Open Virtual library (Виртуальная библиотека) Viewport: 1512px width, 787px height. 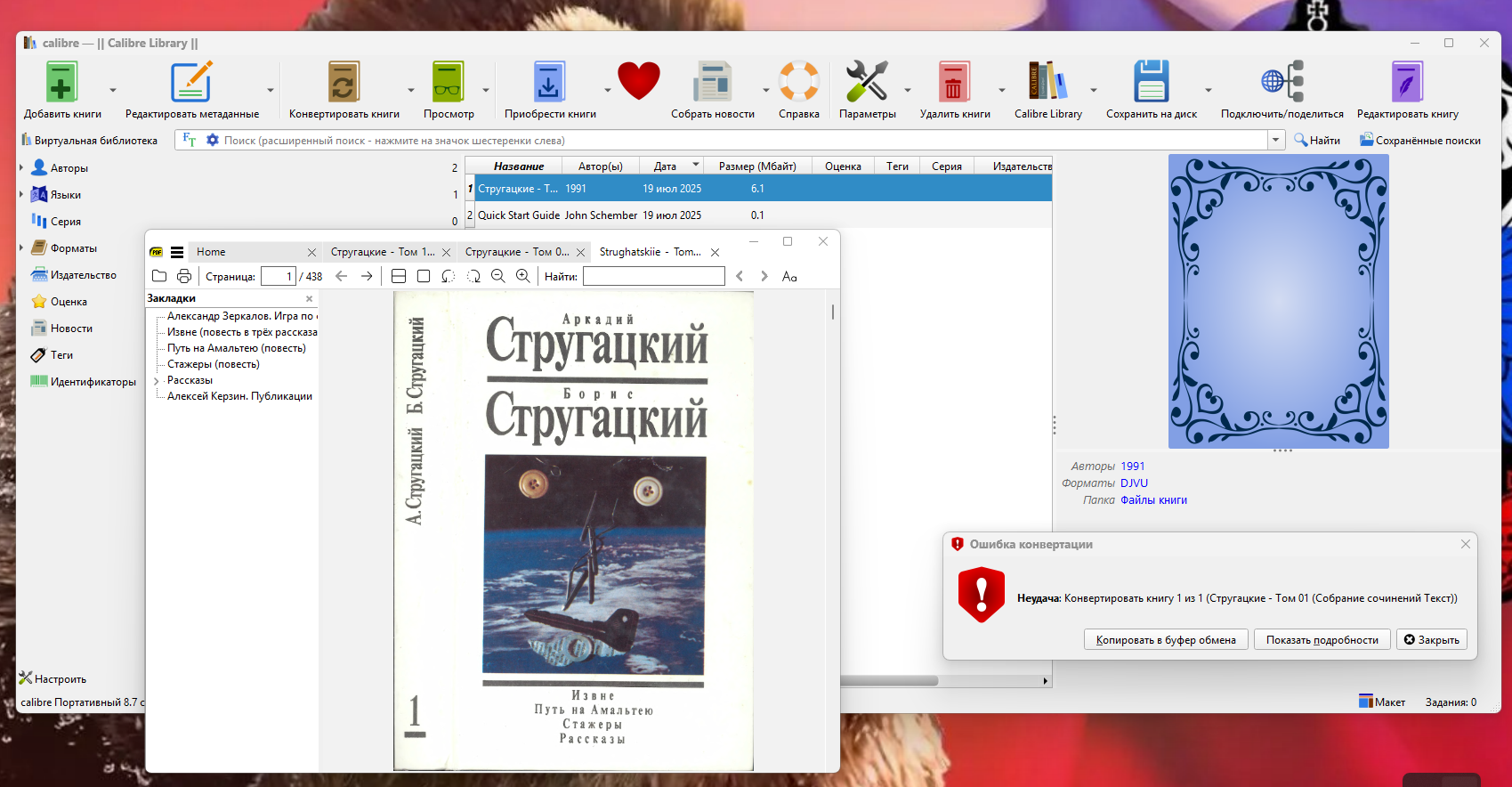[x=89, y=140]
